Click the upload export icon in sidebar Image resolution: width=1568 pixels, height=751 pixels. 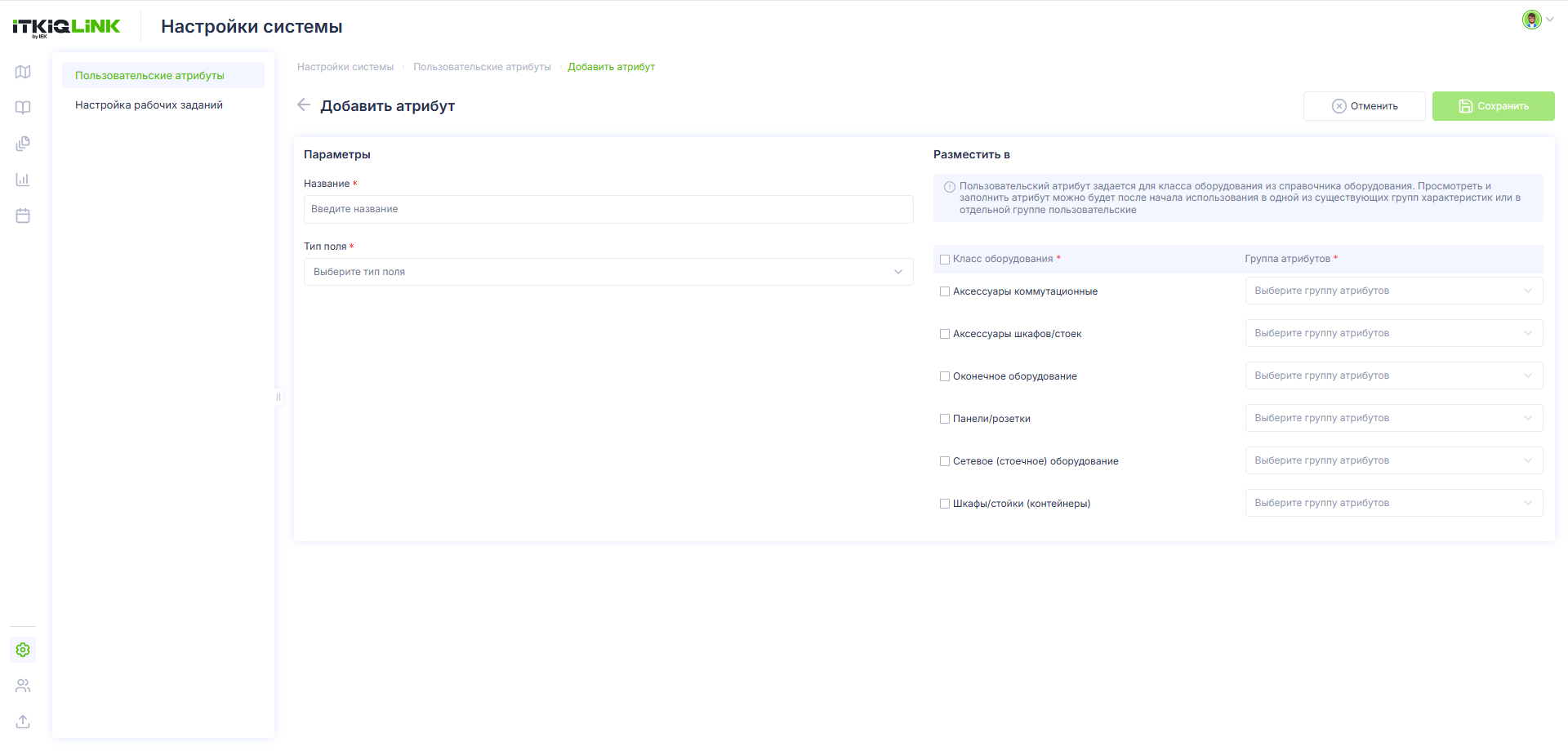click(x=23, y=722)
